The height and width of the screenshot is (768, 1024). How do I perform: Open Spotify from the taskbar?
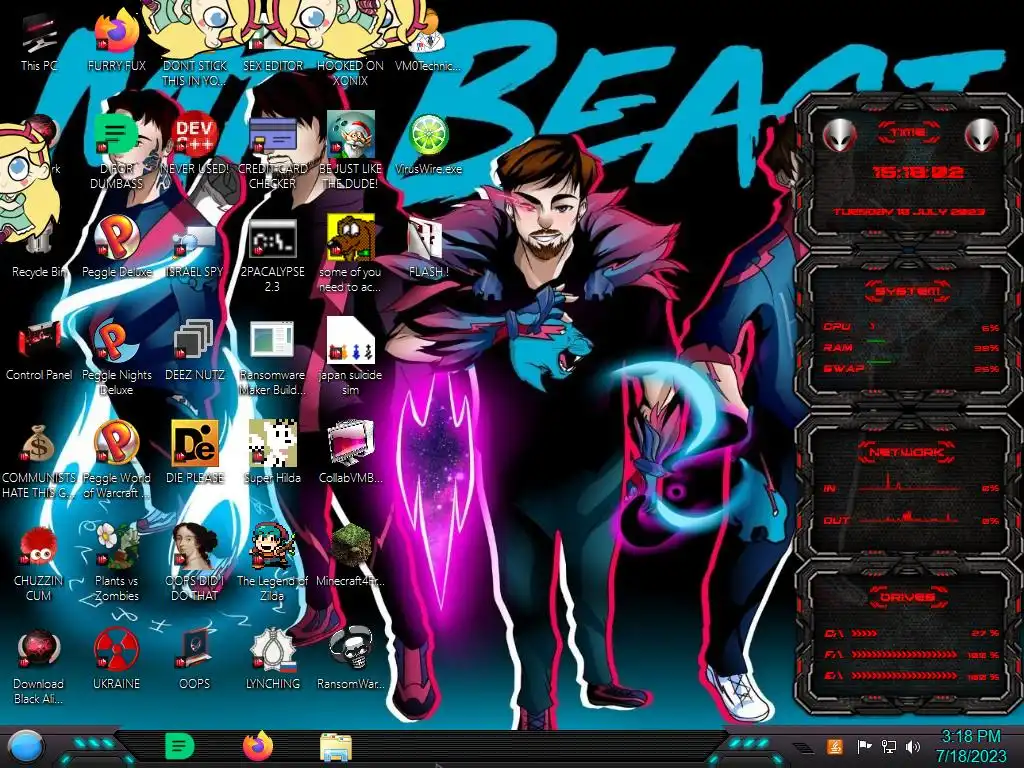[x=180, y=746]
